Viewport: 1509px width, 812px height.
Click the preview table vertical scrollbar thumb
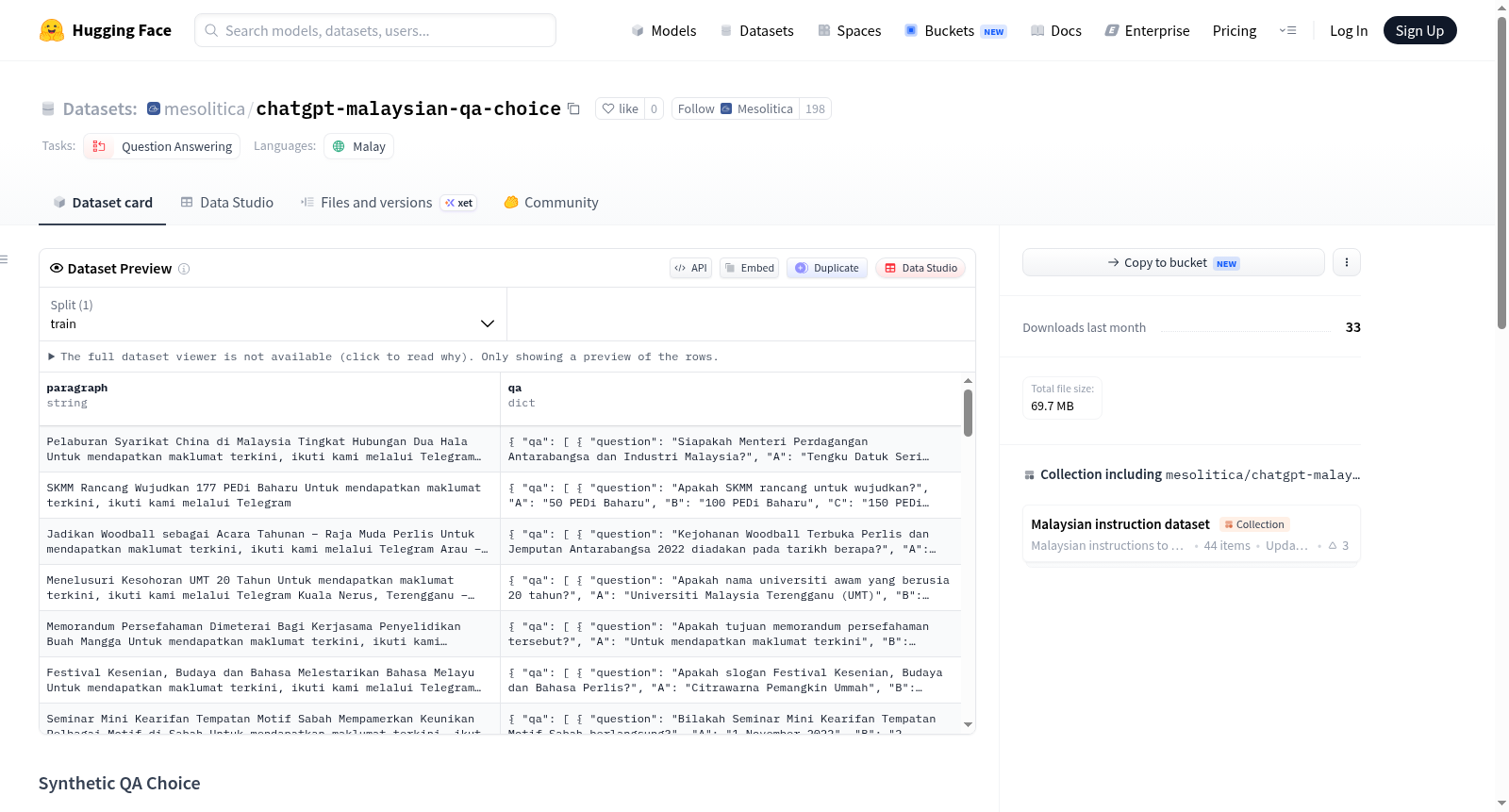coord(968,413)
